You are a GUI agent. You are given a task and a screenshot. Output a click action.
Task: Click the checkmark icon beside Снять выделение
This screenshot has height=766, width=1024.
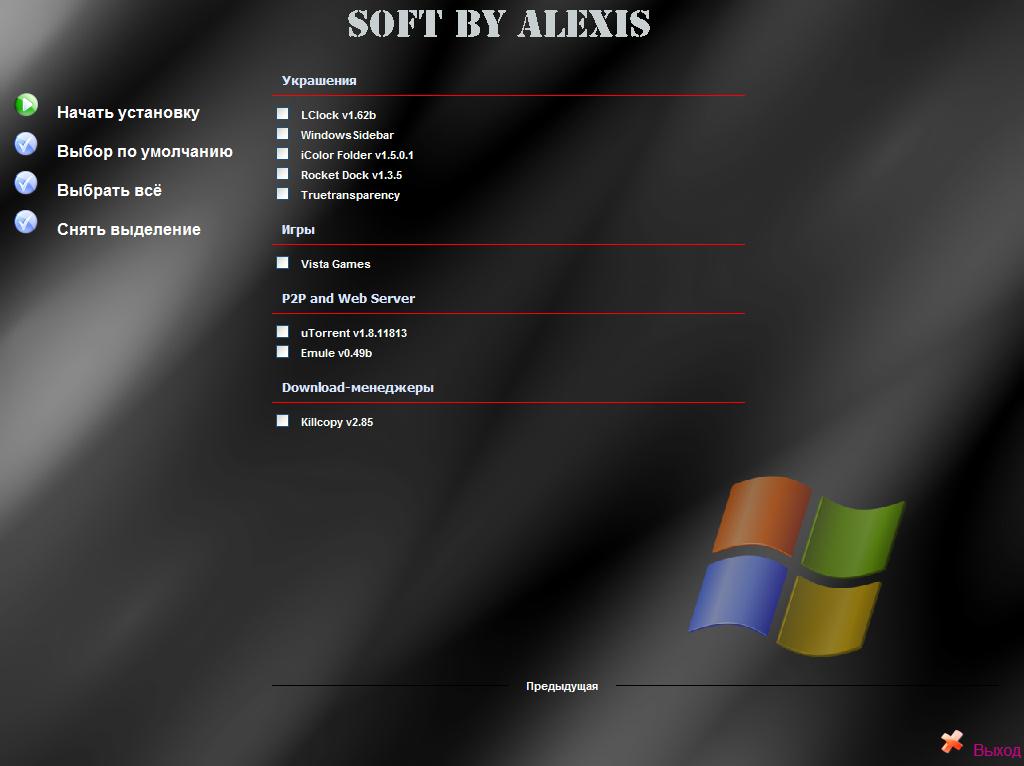point(26,222)
